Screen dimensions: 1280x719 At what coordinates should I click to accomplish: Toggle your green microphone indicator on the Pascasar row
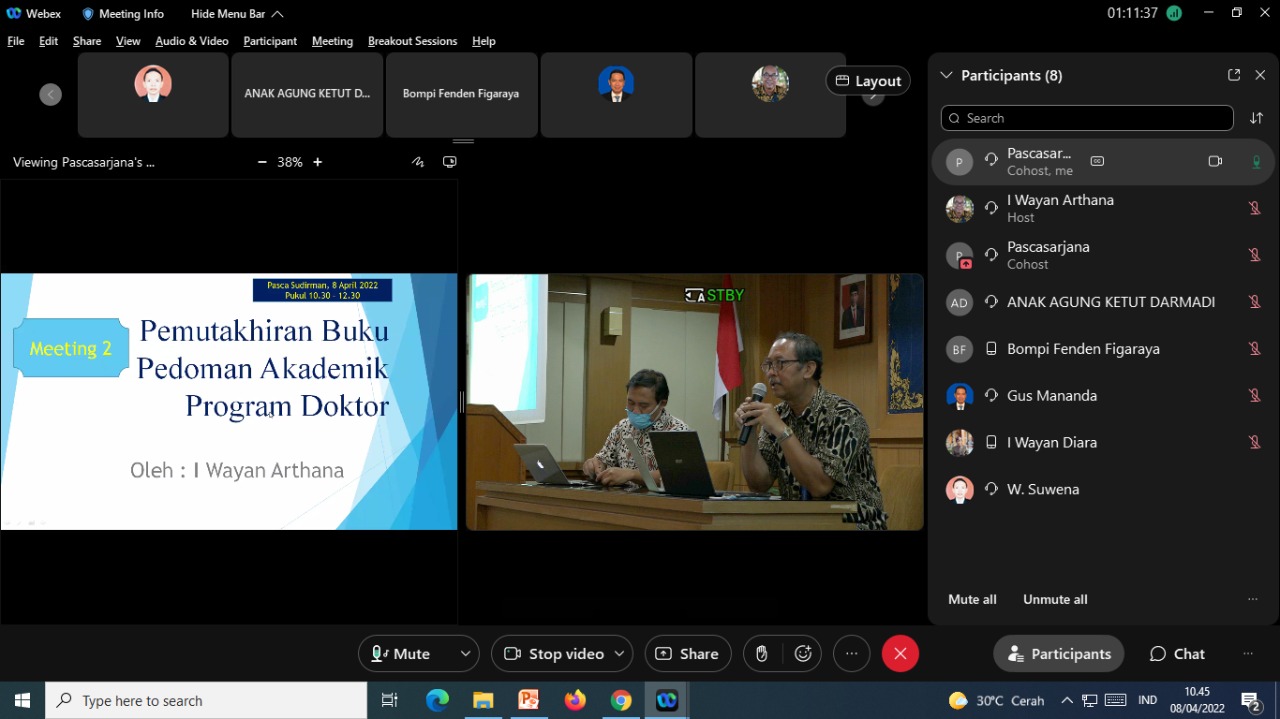pos(1257,161)
